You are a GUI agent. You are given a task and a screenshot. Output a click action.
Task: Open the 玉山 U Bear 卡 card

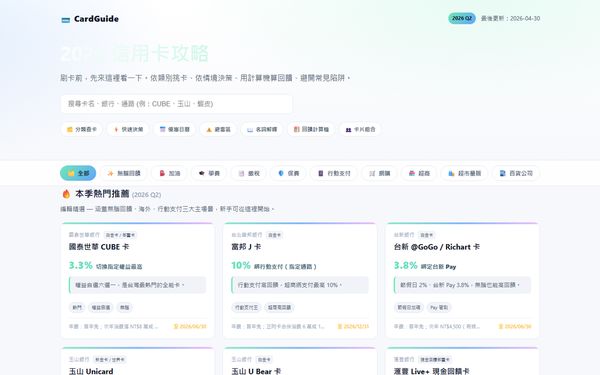click(300, 361)
